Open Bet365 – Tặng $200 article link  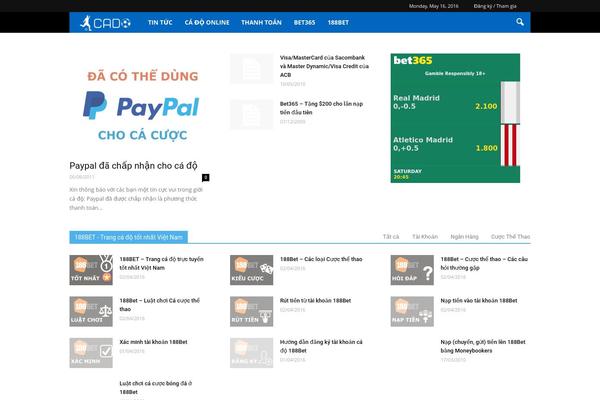[x=321, y=108]
